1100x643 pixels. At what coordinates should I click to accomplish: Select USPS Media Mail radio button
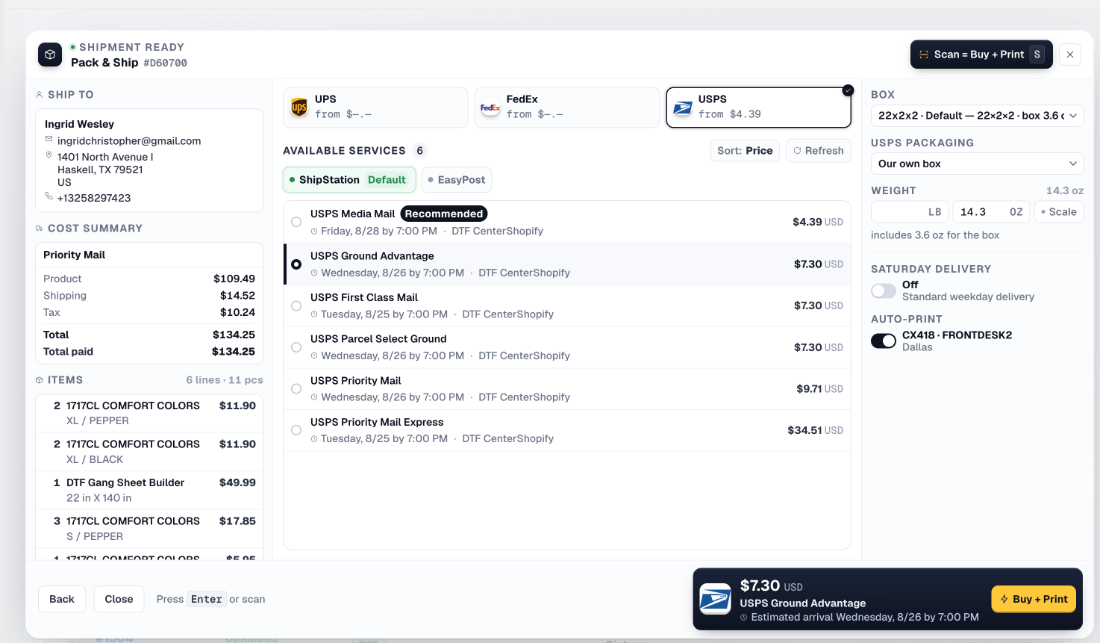[296, 222]
